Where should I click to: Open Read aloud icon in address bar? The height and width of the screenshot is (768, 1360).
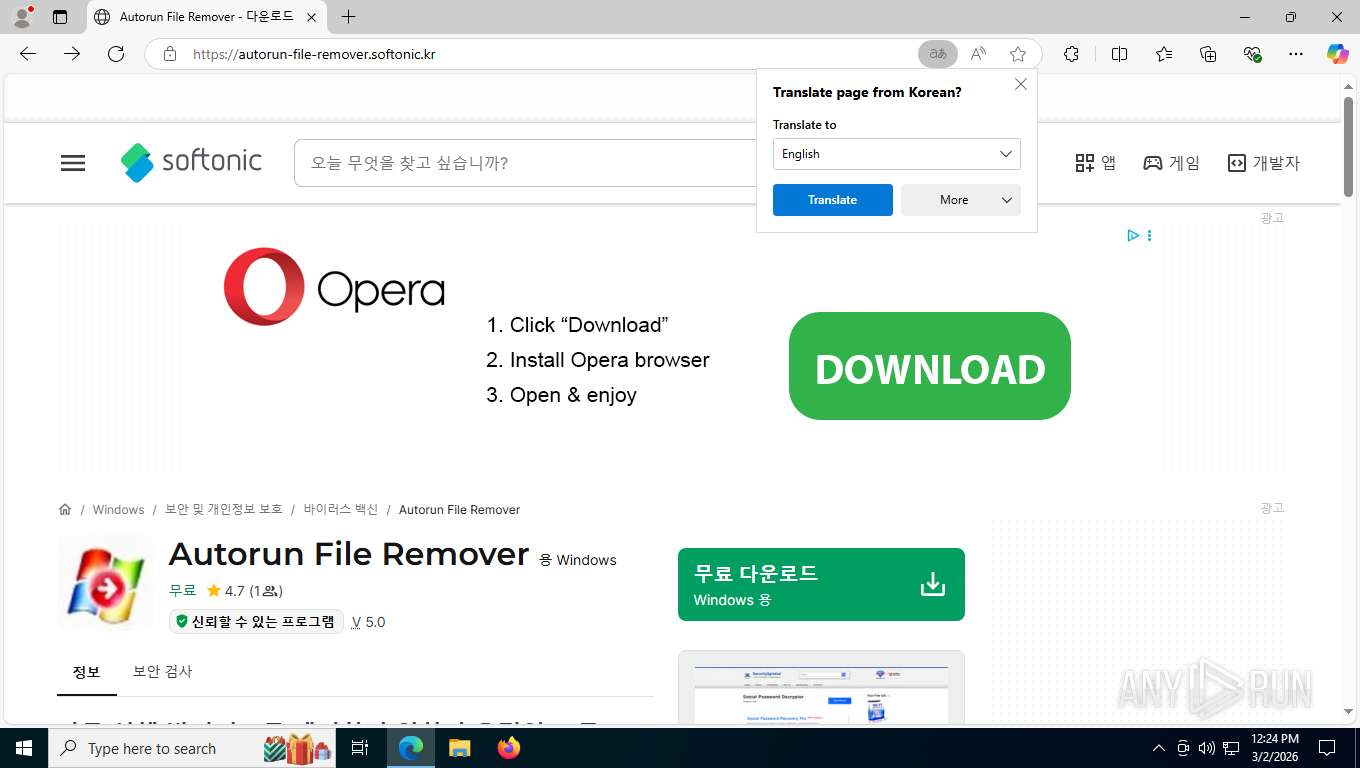point(978,54)
